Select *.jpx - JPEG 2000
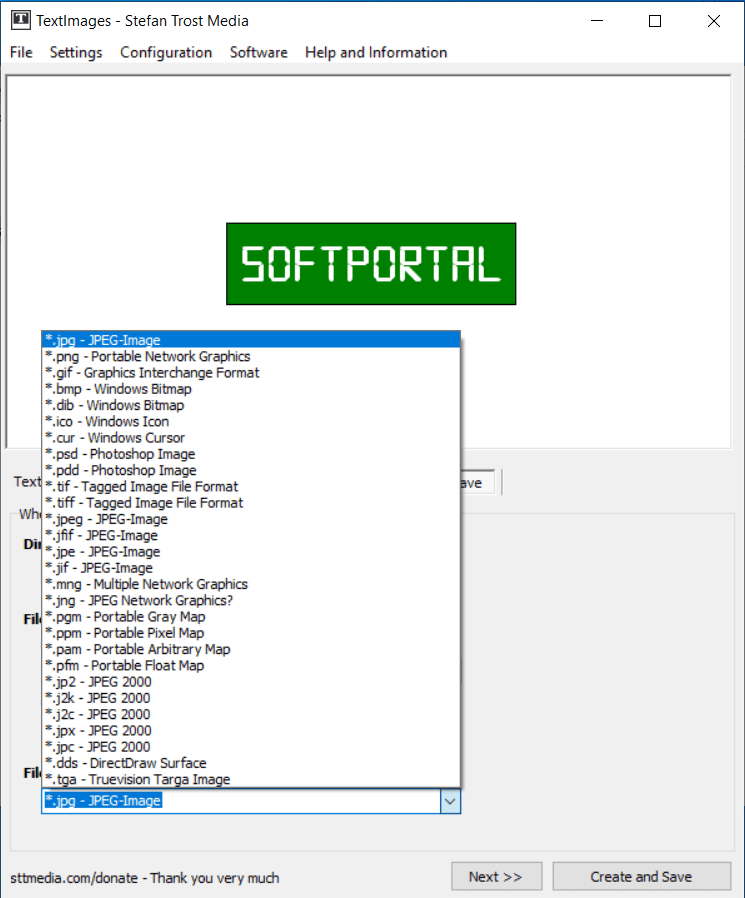Screen dimensions: 745x898 (x=251, y=731)
